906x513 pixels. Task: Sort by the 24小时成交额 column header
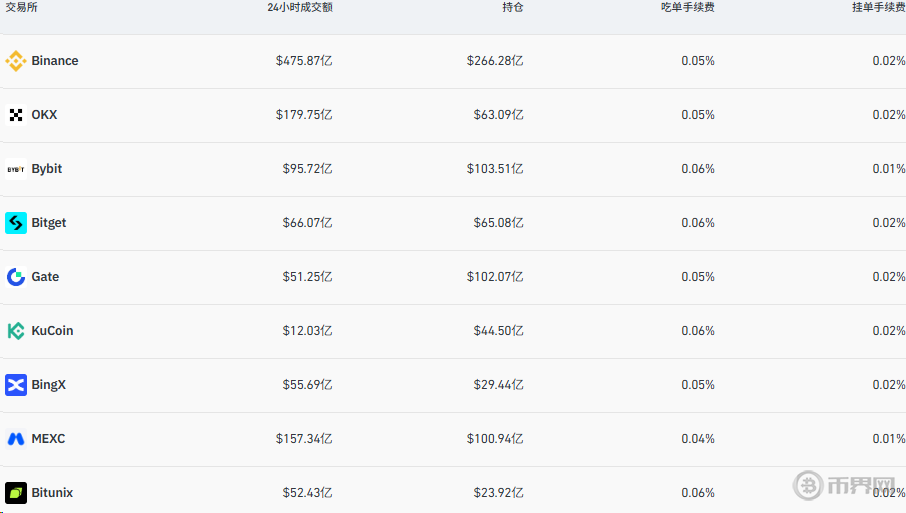coord(300,7)
